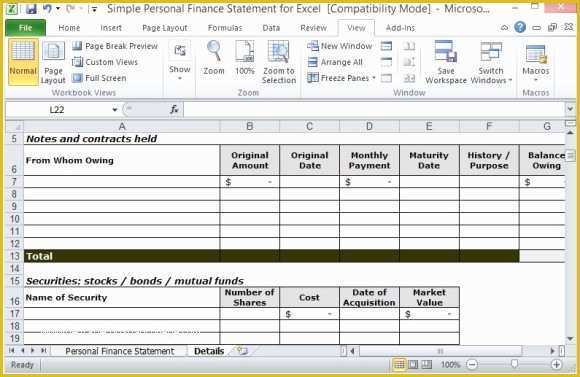Open the Name Box dropdown arrow

tap(115, 110)
